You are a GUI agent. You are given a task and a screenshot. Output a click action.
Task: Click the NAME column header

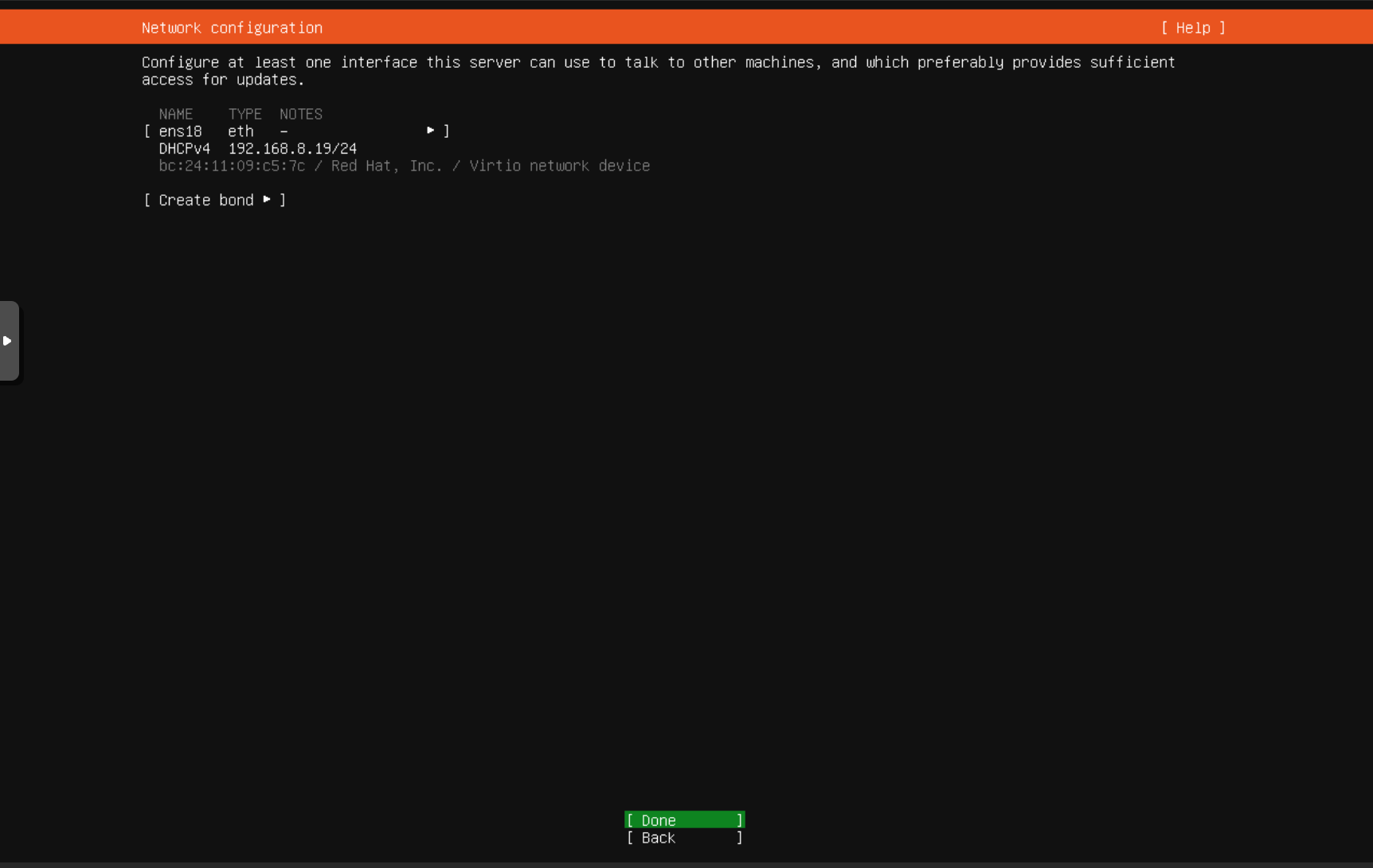pyautogui.click(x=175, y=114)
